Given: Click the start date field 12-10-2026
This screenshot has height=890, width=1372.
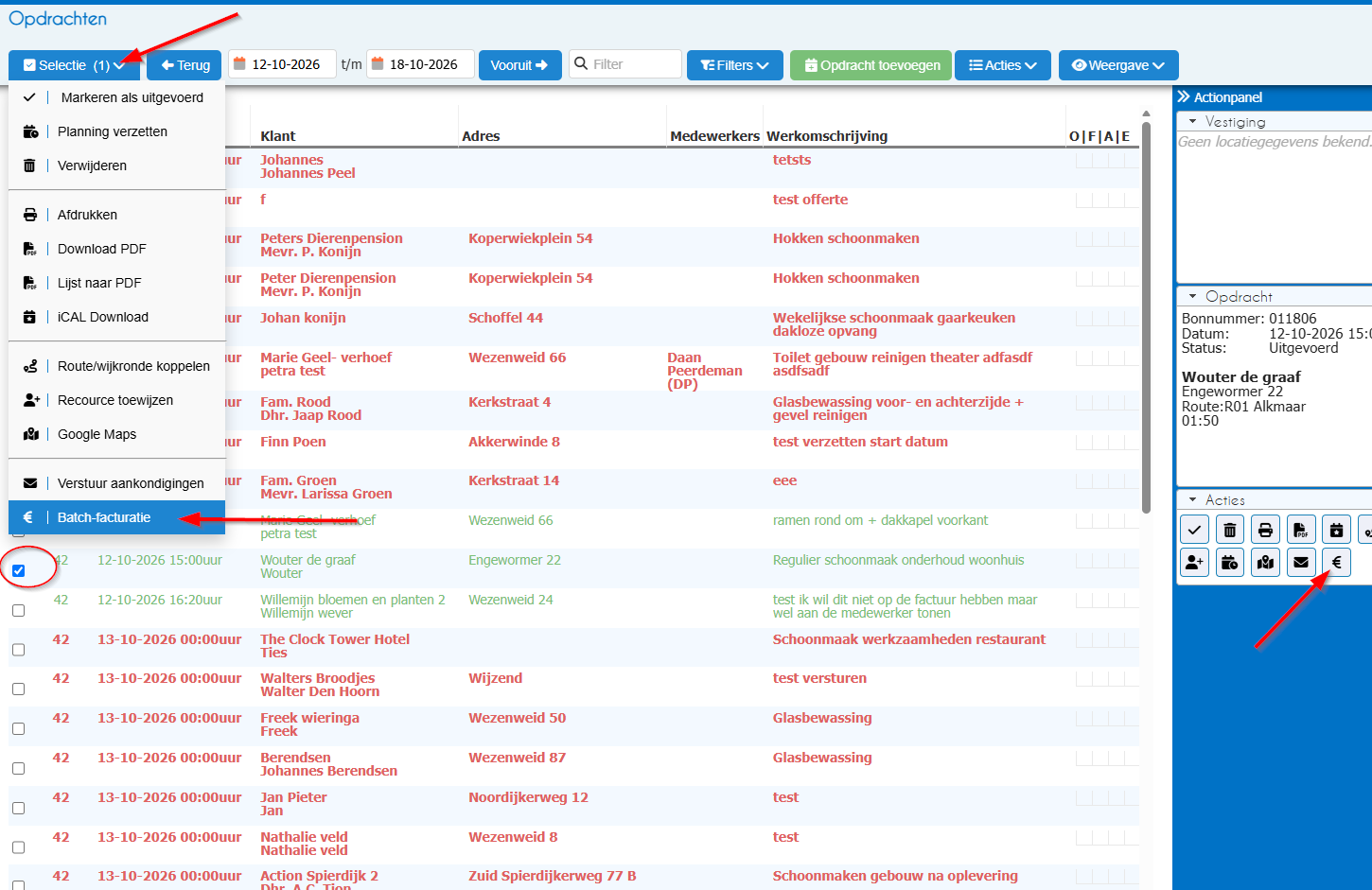Looking at the screenshot, I should point(282,64).
